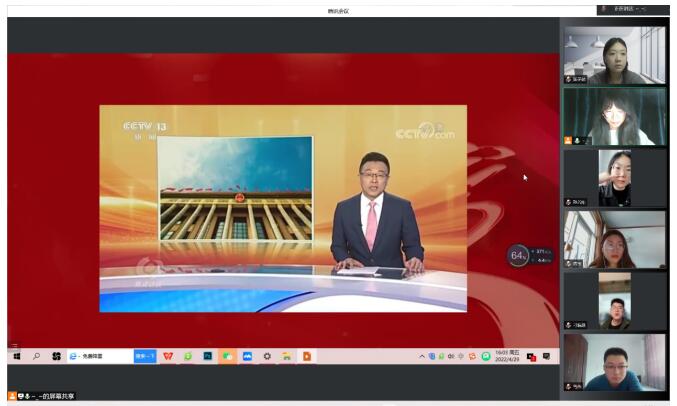Click the green battery-like tray icon

(441, 356)
